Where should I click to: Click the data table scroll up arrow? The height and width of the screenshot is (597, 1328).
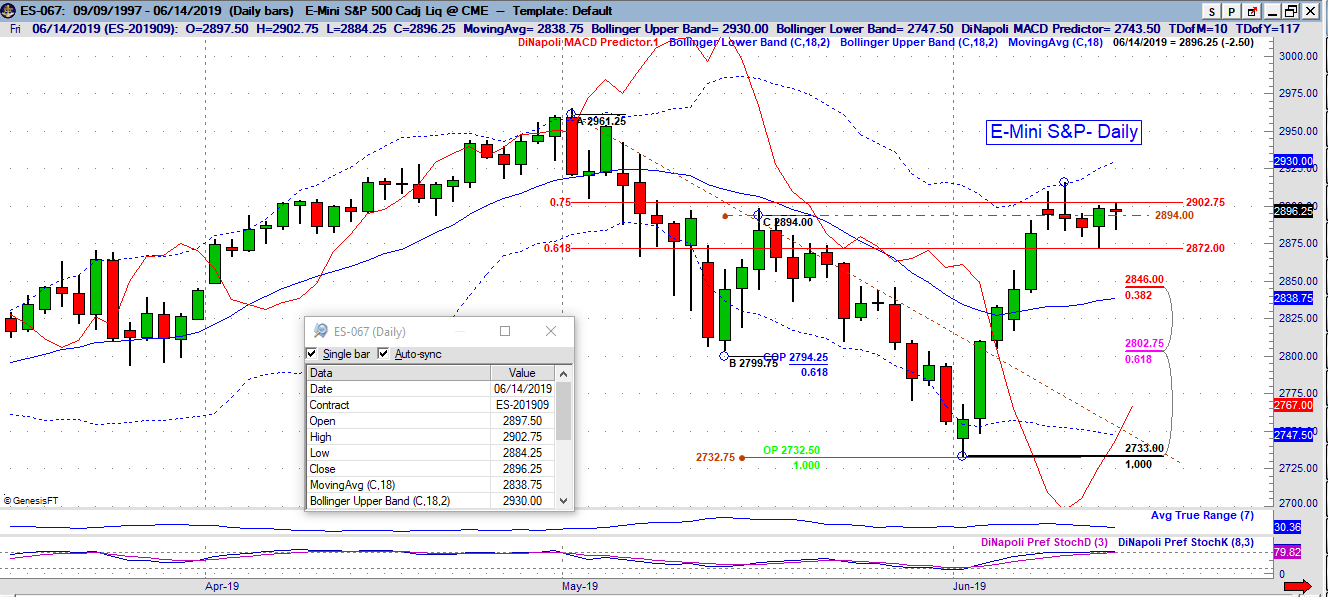point(563,373)
